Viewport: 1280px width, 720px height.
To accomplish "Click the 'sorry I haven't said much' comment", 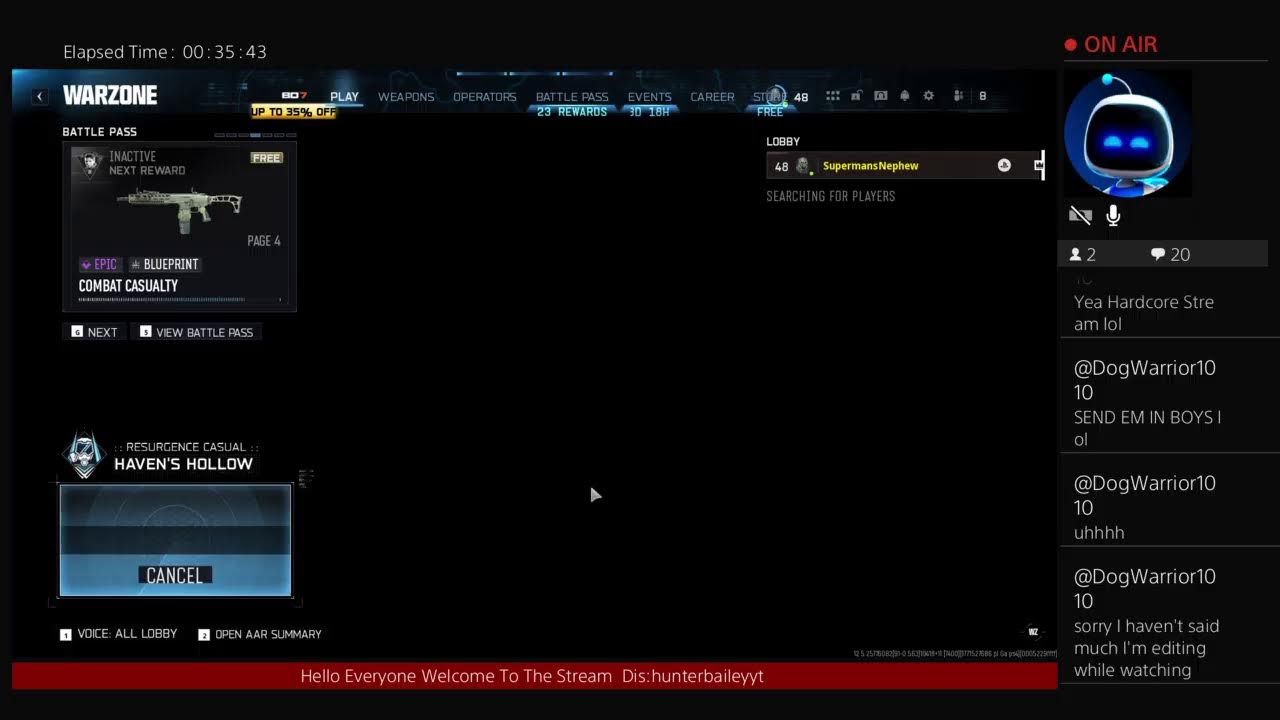I will click(x=1146, y=648).
